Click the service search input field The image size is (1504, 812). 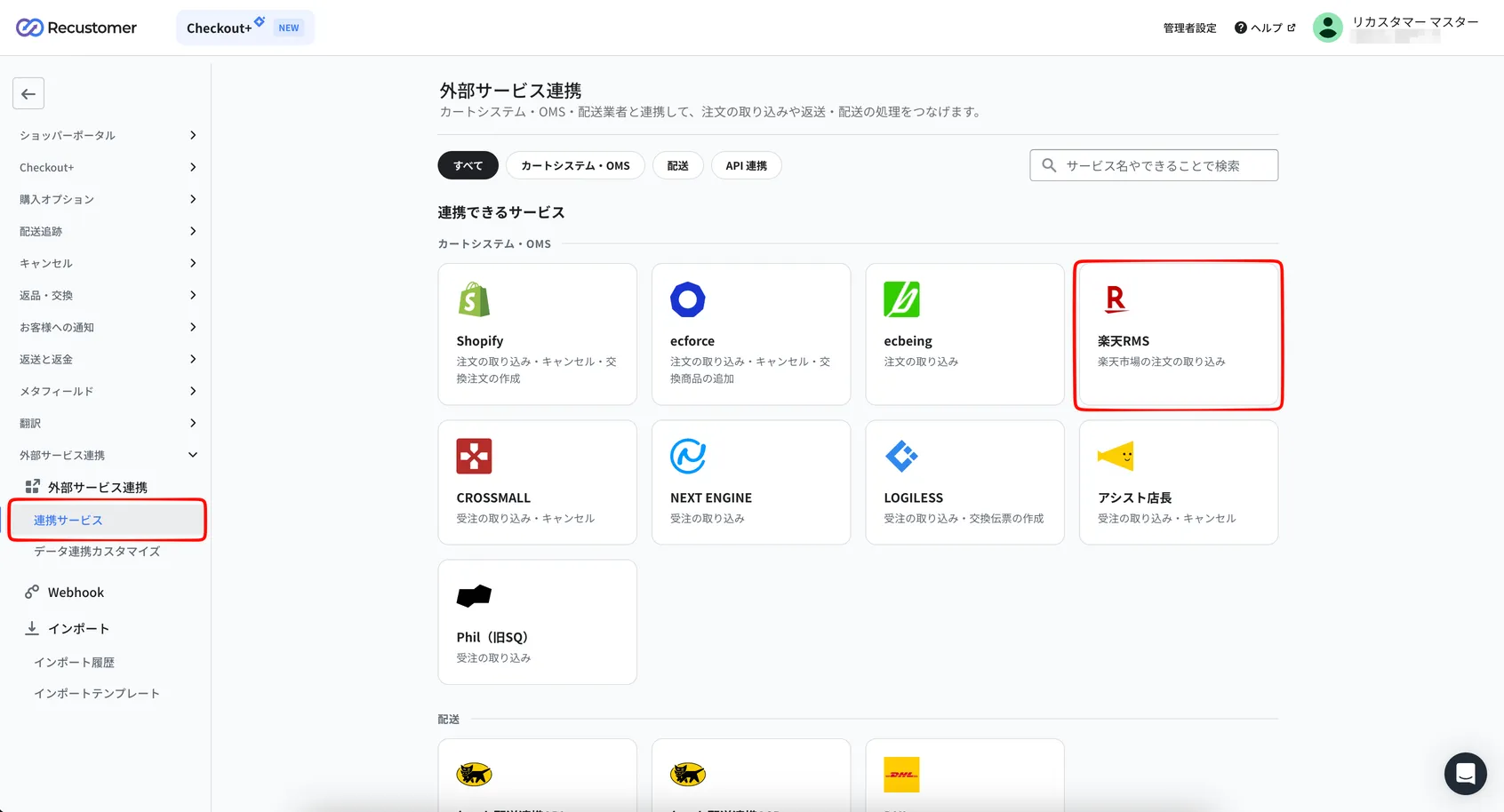pyautogui.click(x=1154, y=165)
